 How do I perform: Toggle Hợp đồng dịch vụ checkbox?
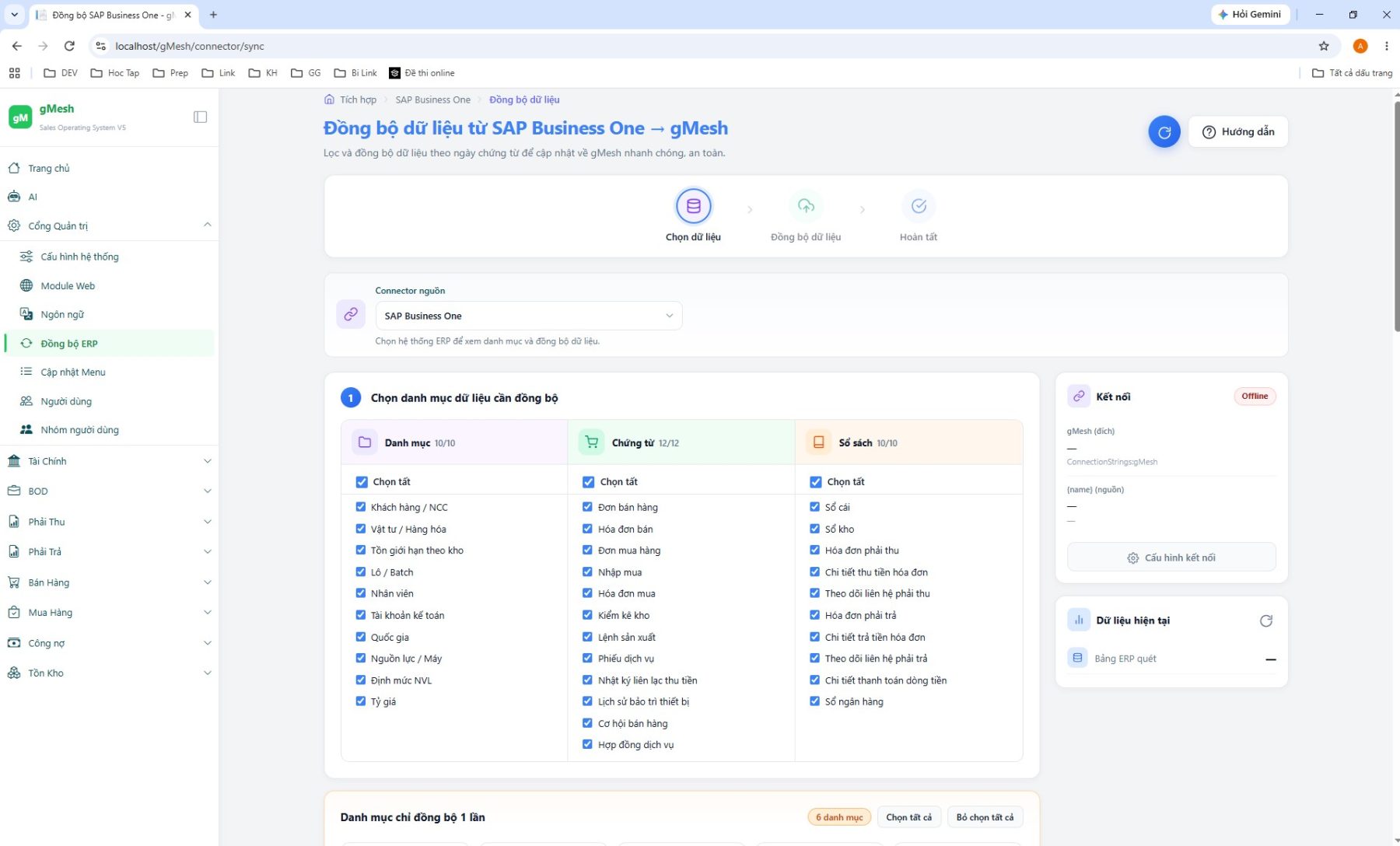(x=588, y=744)
